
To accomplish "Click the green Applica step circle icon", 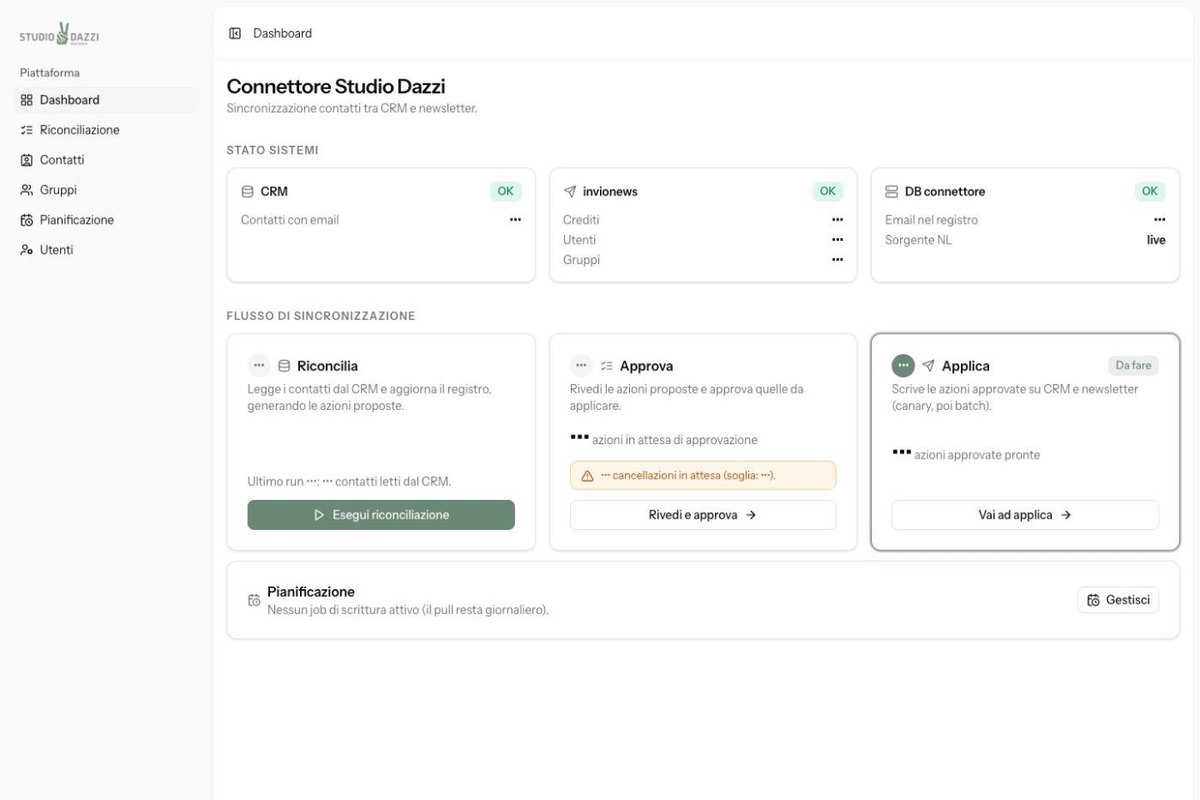I will tap(903, 366).
